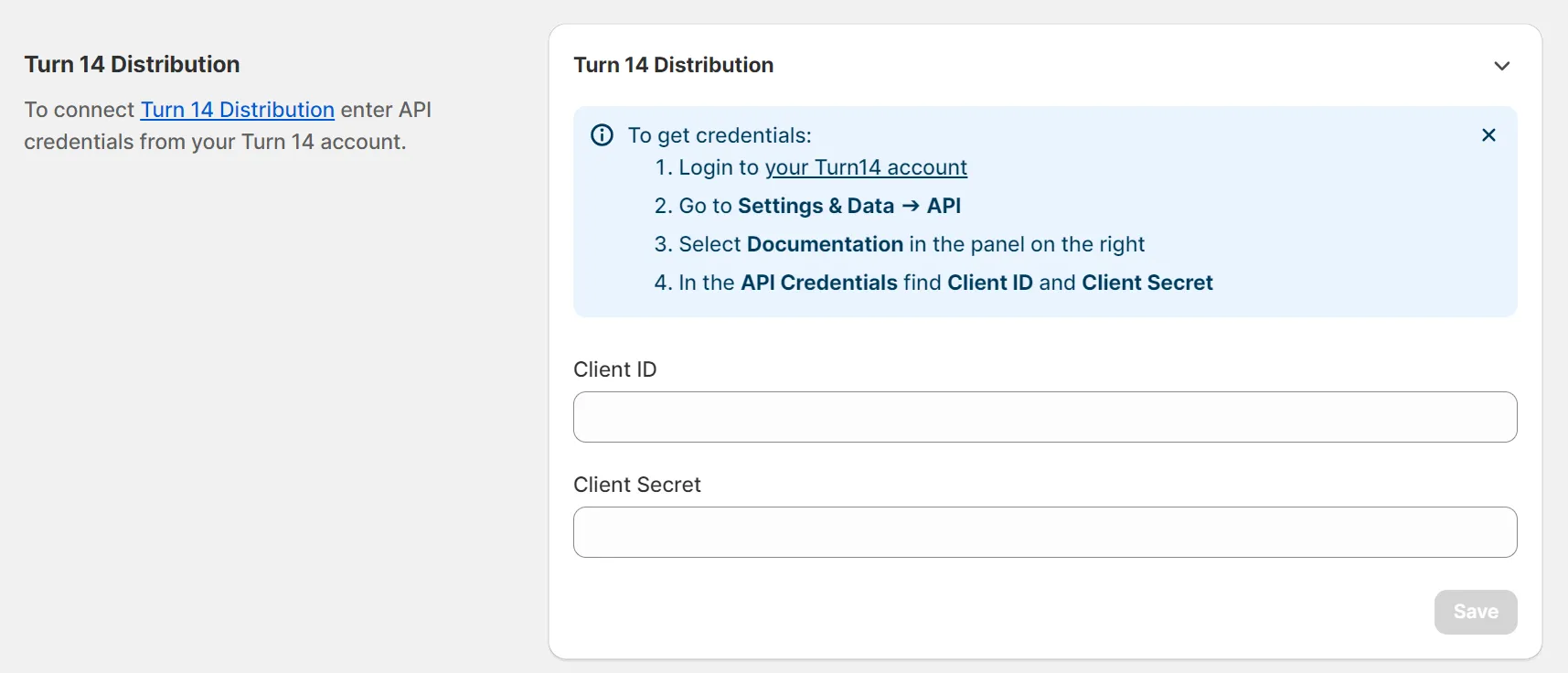Viewport: 1568px width, 673px height.
Task: Focus the Client ID input field
Action: (1044, 417)
